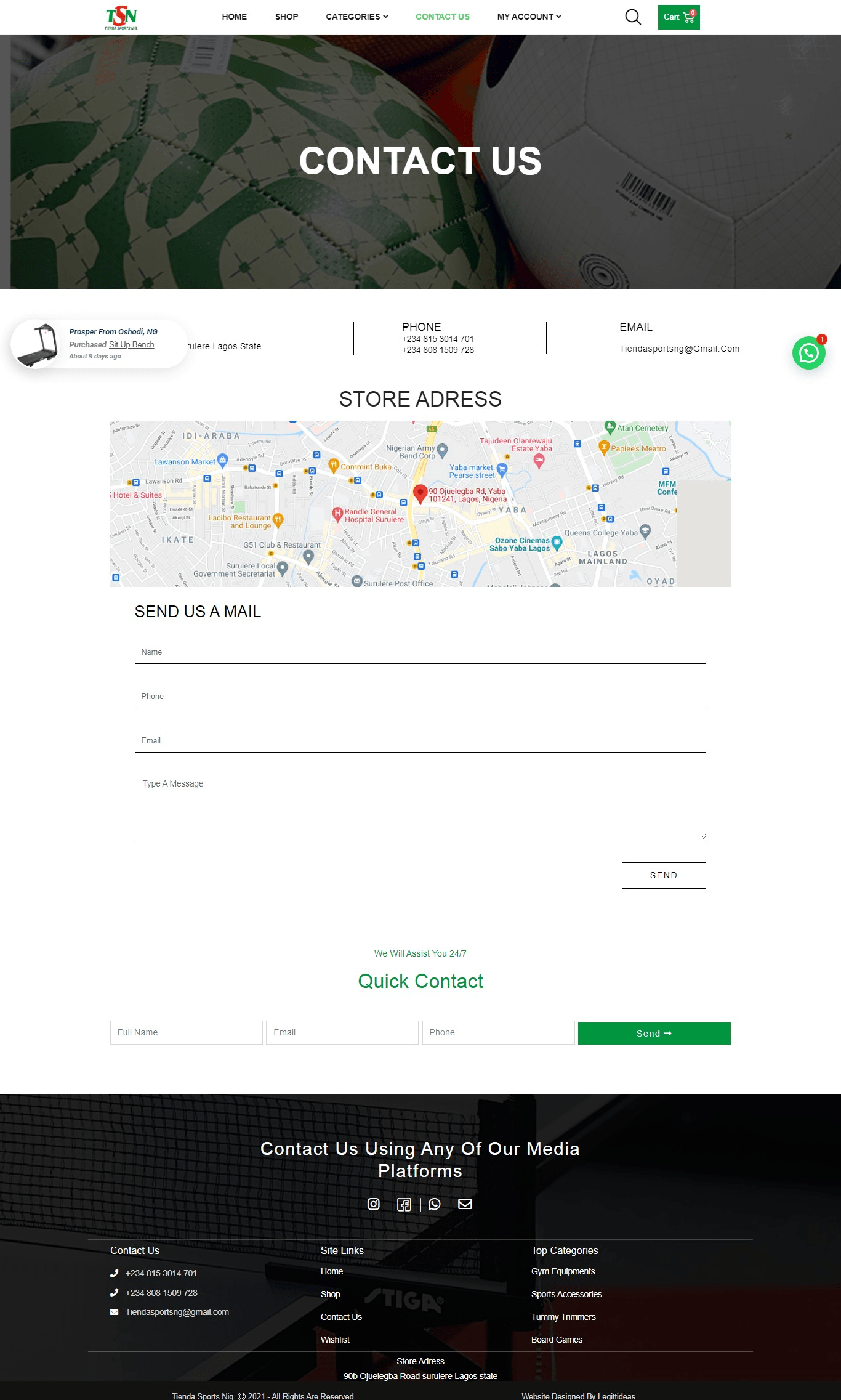
Task: Open the green Cart button
Action: pyautogui.click(x=678, y=17)
